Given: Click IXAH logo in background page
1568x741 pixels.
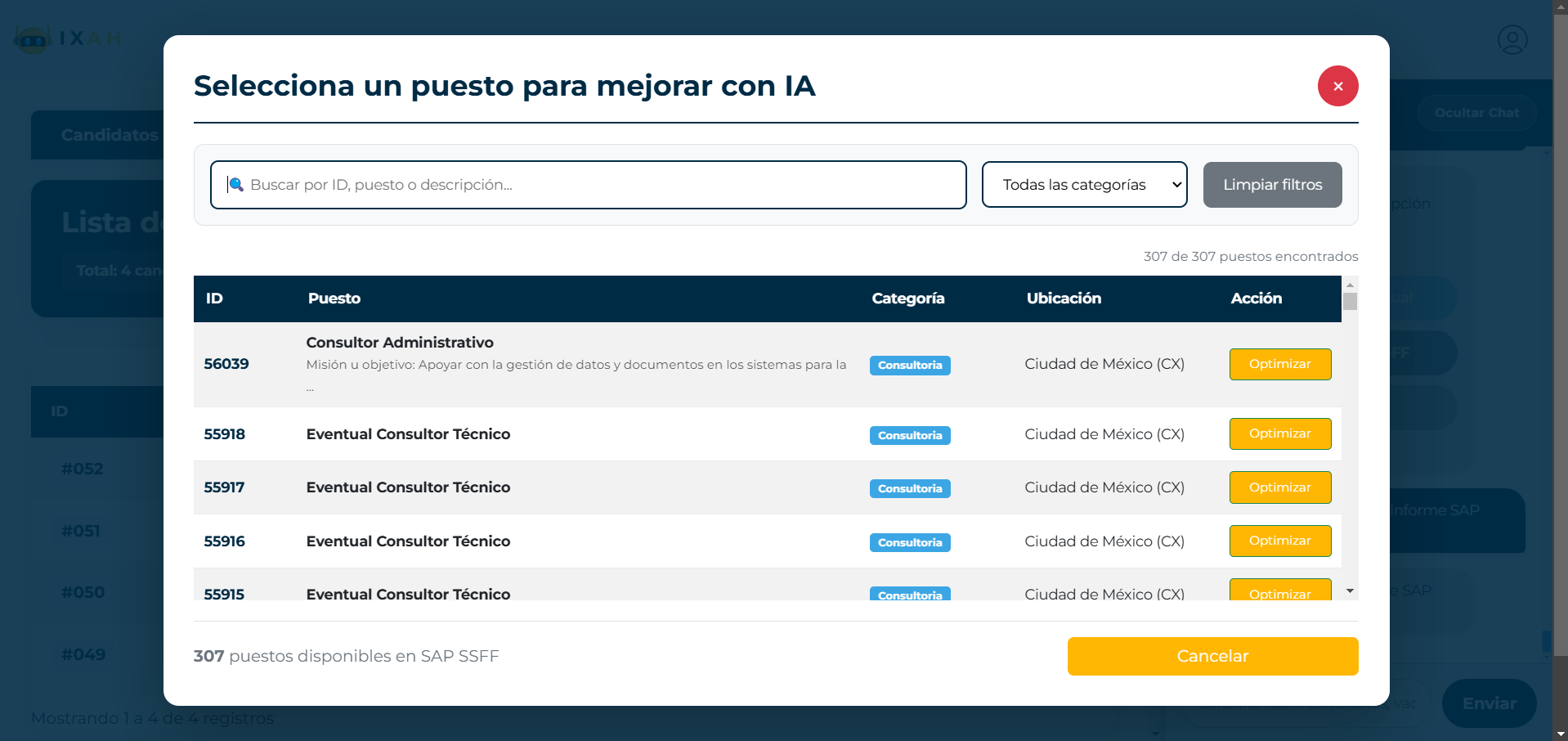Looking at the screenshot, I should (x=69, y=38).
